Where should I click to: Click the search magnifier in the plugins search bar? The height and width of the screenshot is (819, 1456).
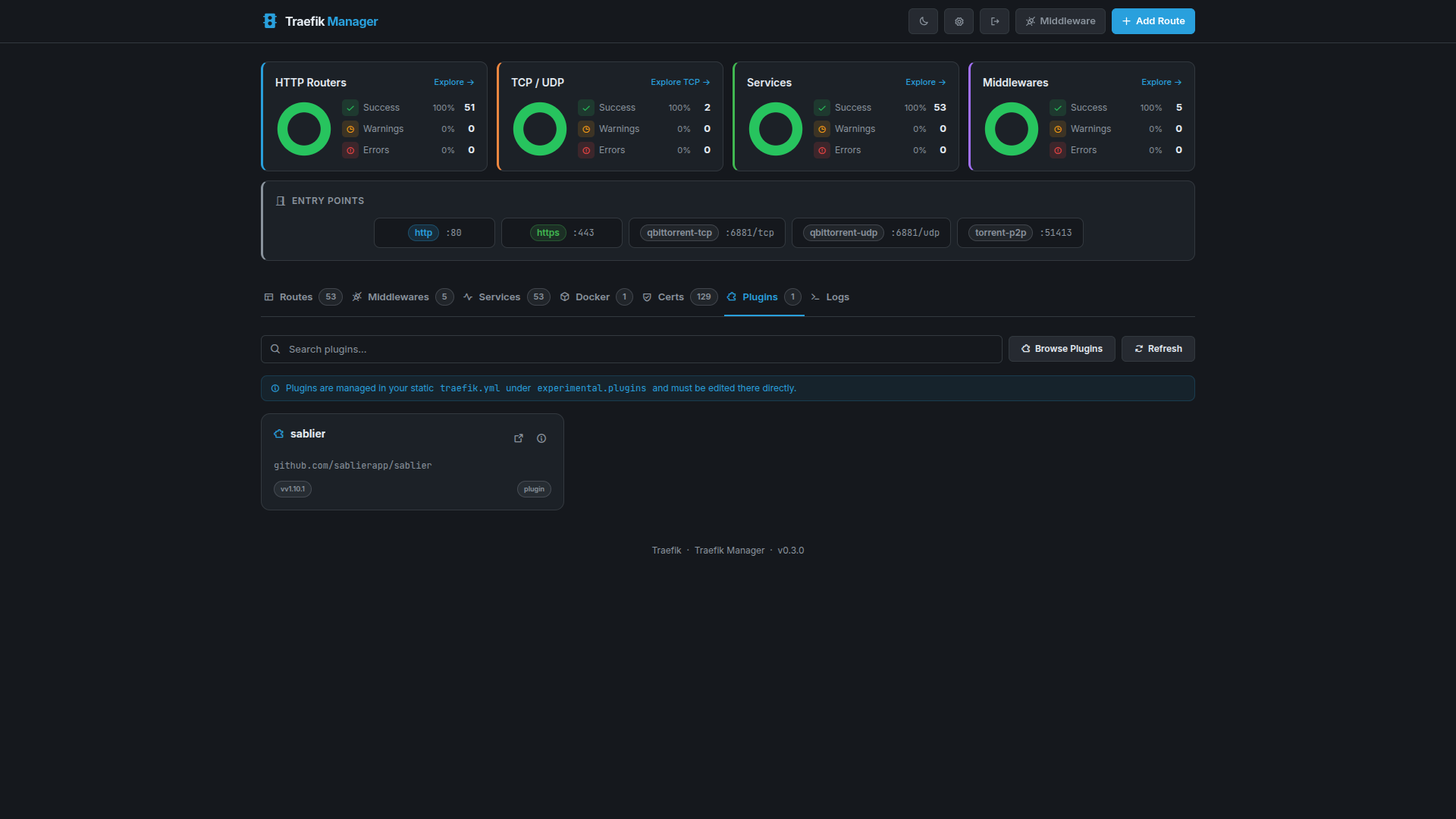click(x=276, y=349)
